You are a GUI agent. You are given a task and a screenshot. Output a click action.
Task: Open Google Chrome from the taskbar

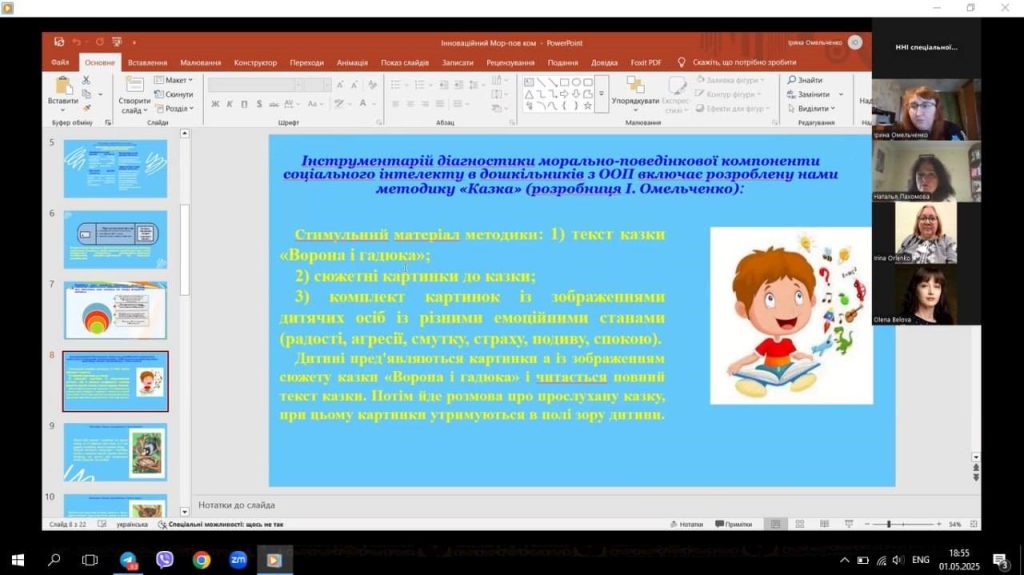click(201, 560)
